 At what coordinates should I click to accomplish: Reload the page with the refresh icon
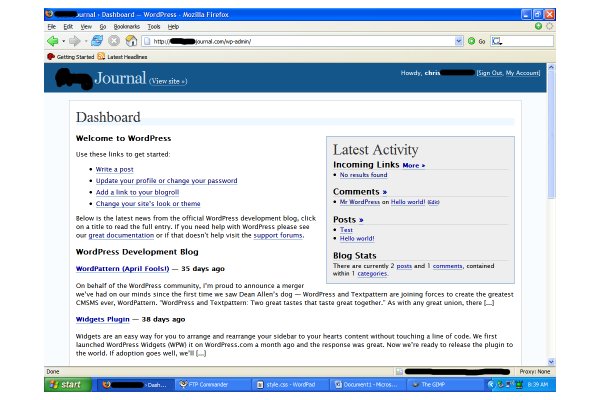coord(97,41)
